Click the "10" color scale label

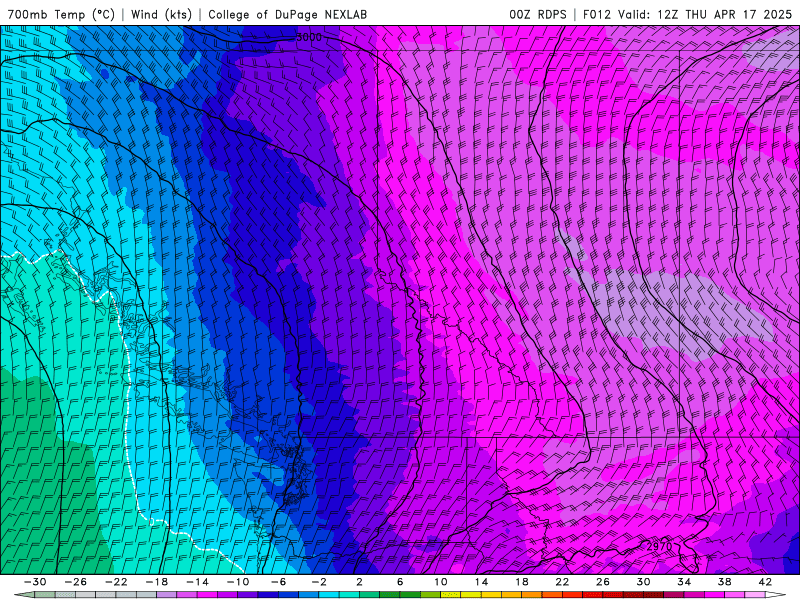pyautogui.click(x=441, y=582)
